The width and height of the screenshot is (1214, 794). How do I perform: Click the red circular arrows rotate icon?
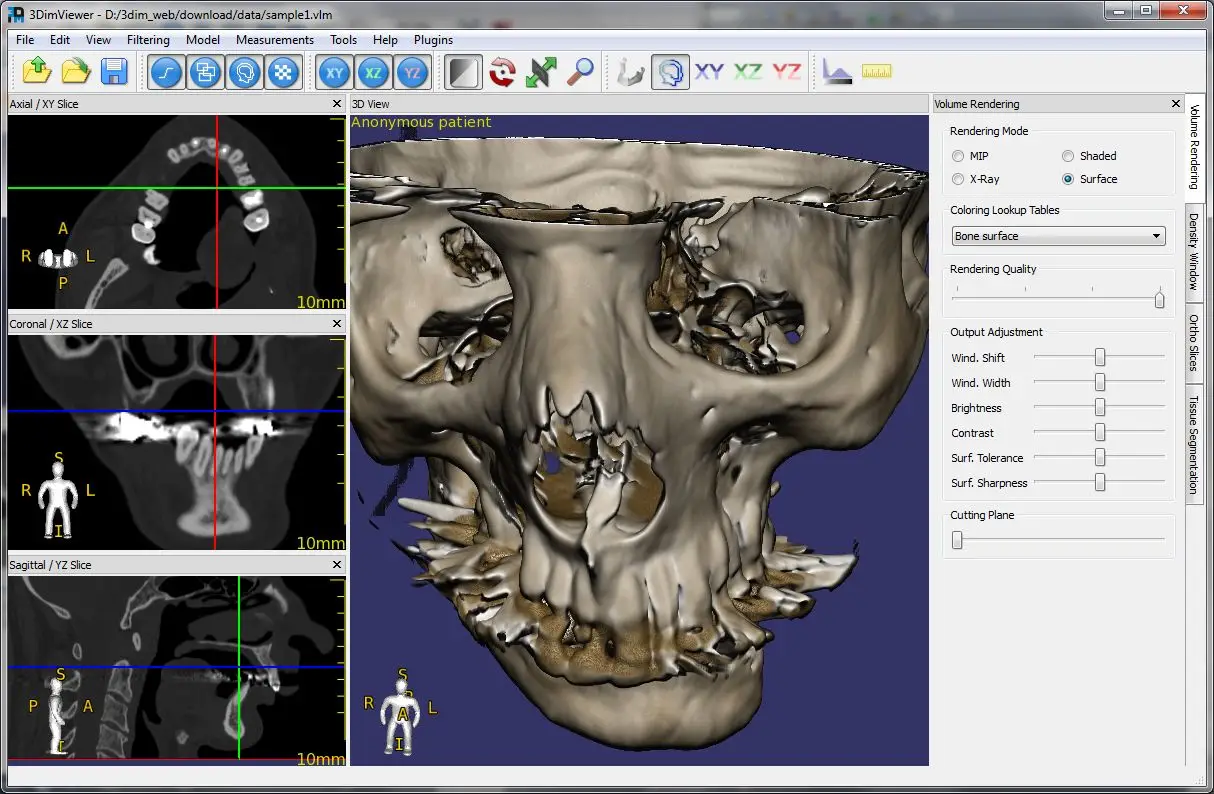[502, 72]
